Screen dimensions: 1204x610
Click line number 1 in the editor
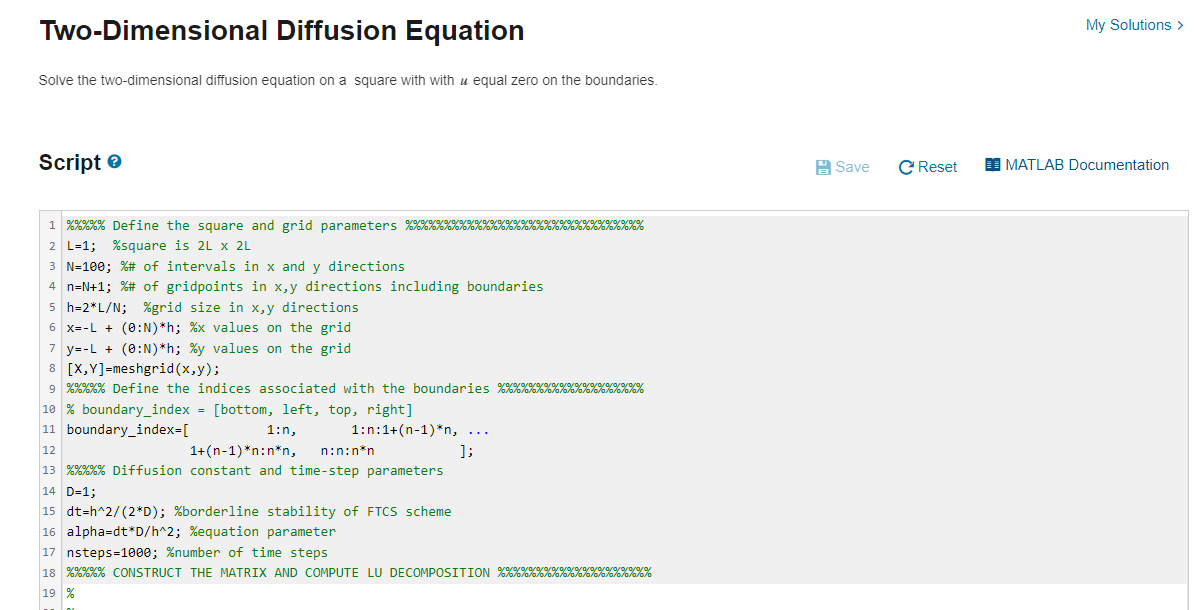pyautogui.click(x=51, y=225)
